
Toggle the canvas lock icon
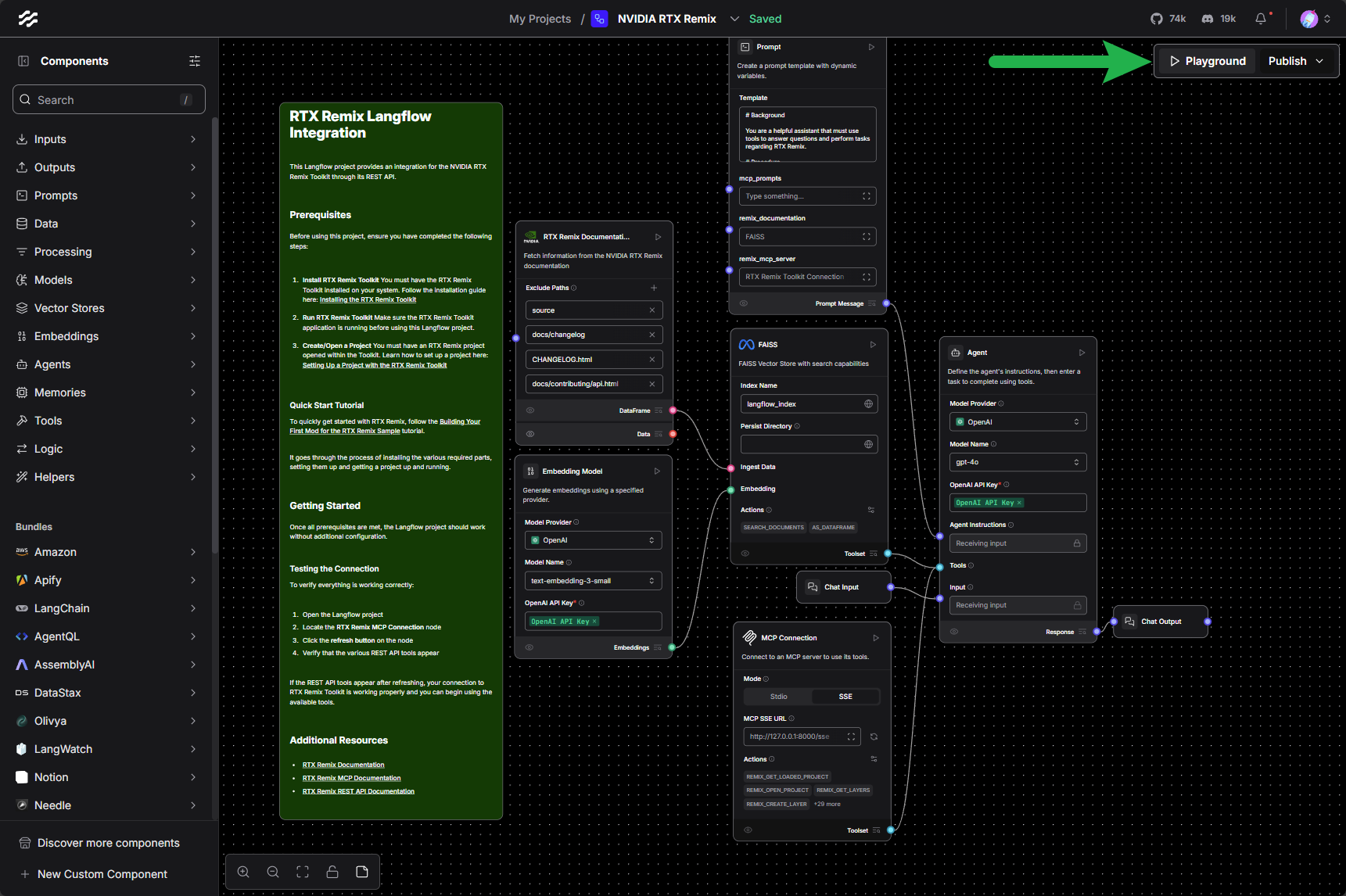pyautogui.click(x=332, y=872)
